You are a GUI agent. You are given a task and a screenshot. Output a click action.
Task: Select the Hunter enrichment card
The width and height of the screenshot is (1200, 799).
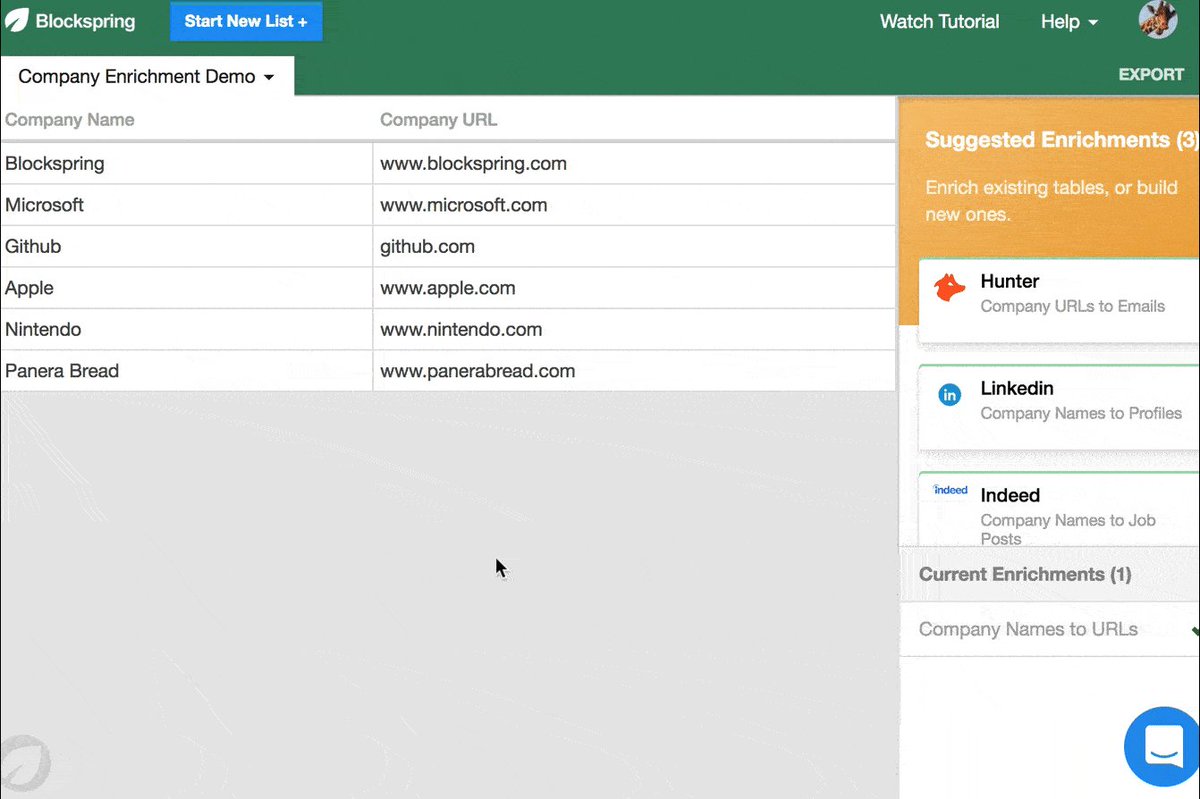1059,300
